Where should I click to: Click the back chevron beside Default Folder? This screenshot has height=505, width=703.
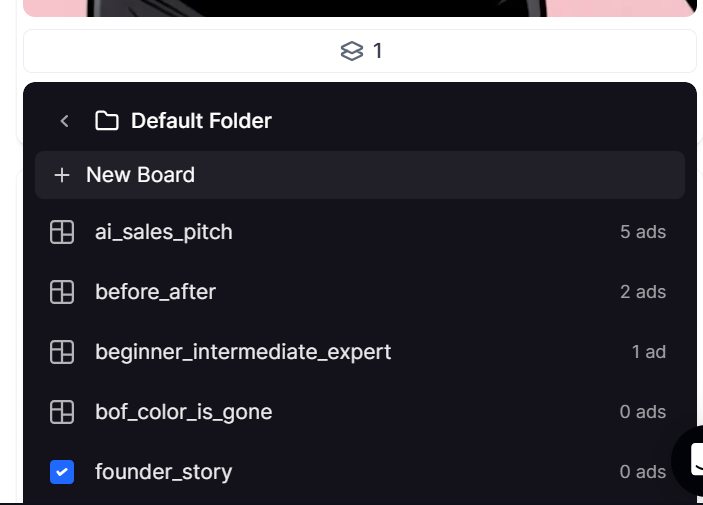[65, 121]
